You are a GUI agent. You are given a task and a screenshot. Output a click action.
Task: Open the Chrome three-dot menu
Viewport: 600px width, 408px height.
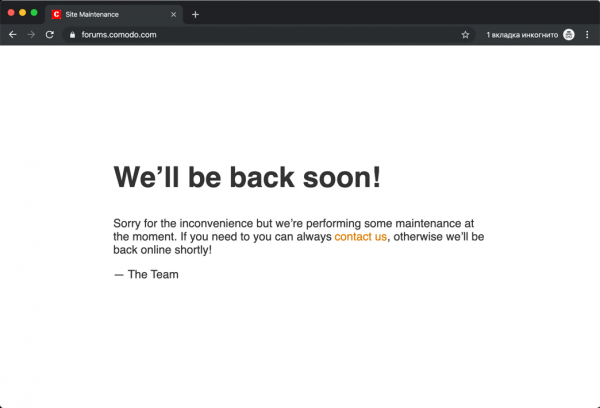click(x=587, y=34)
